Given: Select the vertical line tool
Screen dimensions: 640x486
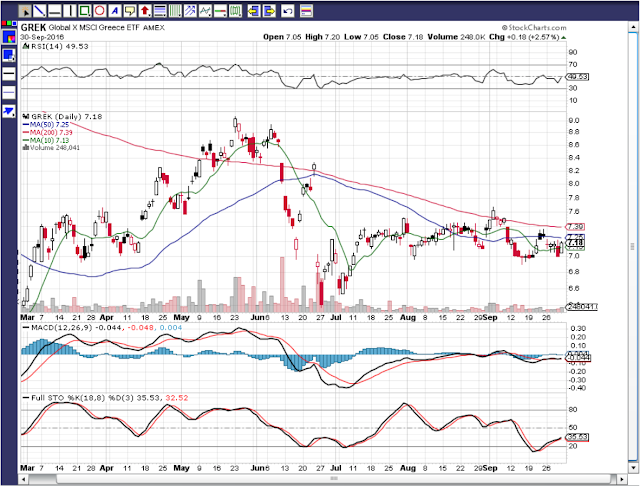Looking at the screenshot, I should [69, 11].
